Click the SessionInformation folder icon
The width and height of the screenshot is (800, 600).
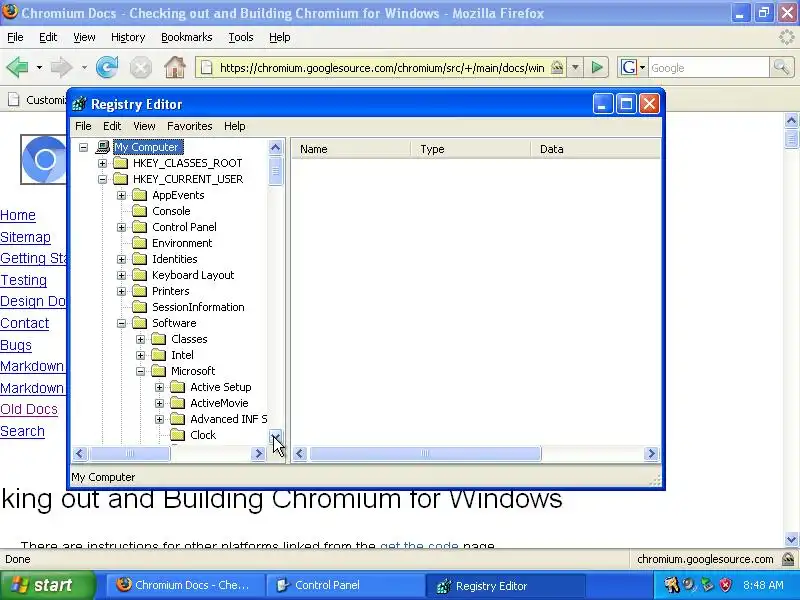tap(140, 307)
